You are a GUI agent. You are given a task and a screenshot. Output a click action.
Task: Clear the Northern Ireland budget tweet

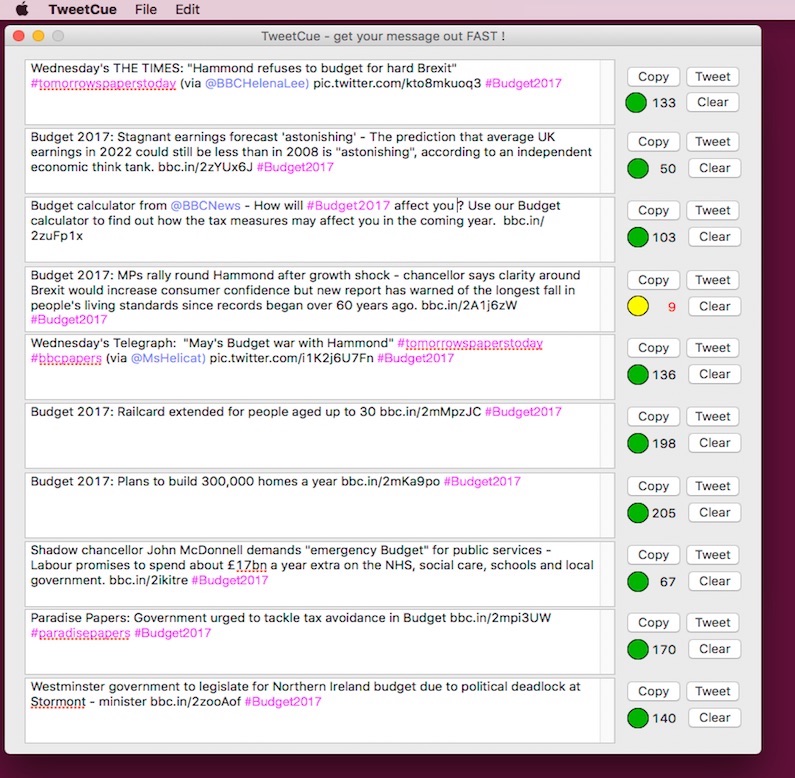(x=714, y=718)
